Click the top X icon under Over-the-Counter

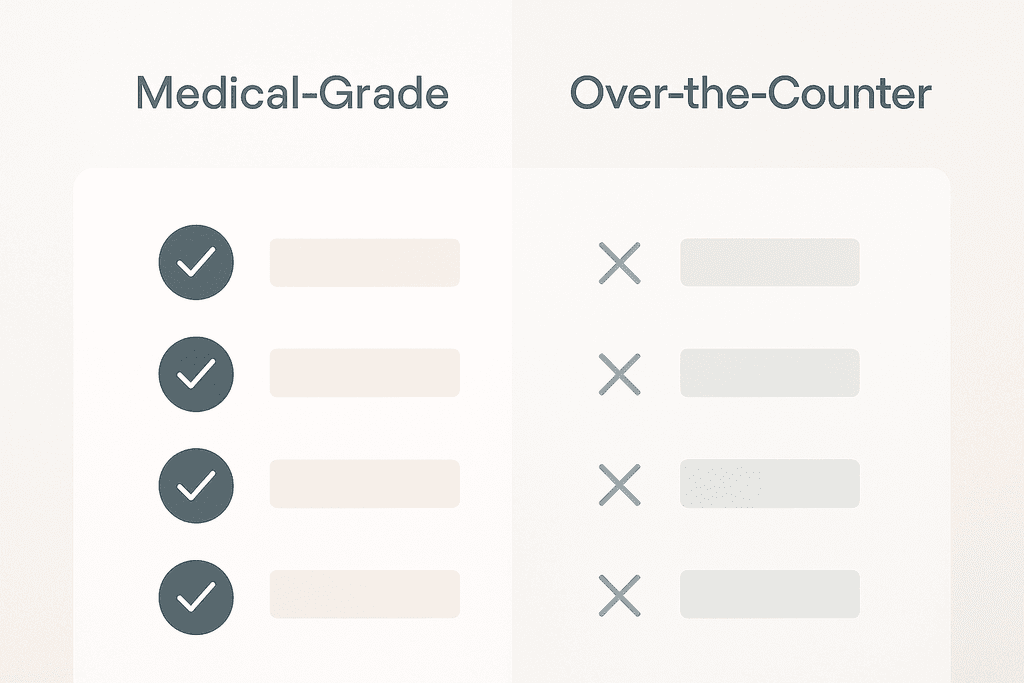tap(619, 263)
